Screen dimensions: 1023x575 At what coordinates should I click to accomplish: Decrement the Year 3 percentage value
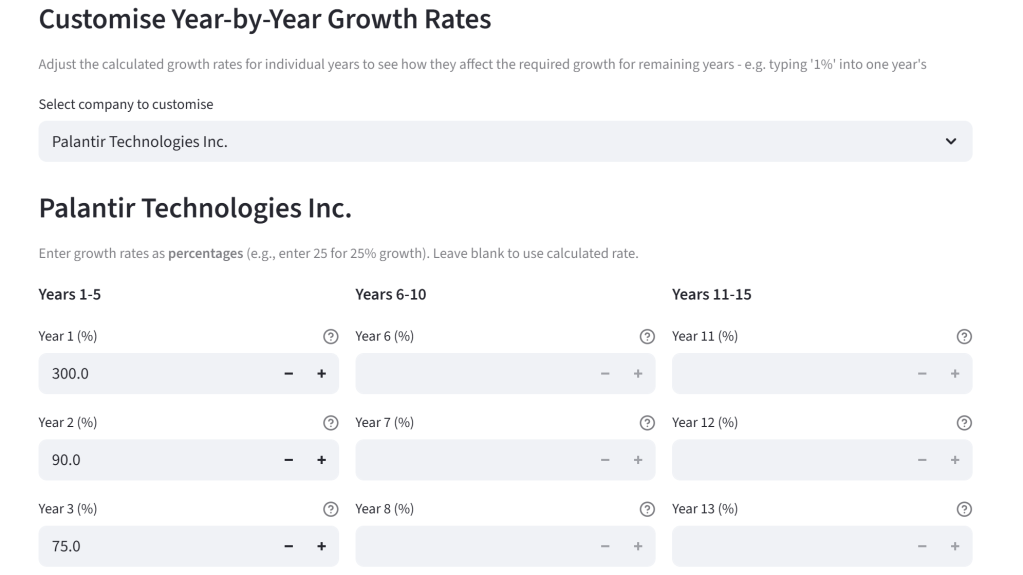pyautogui.click(x=289, y=547)
